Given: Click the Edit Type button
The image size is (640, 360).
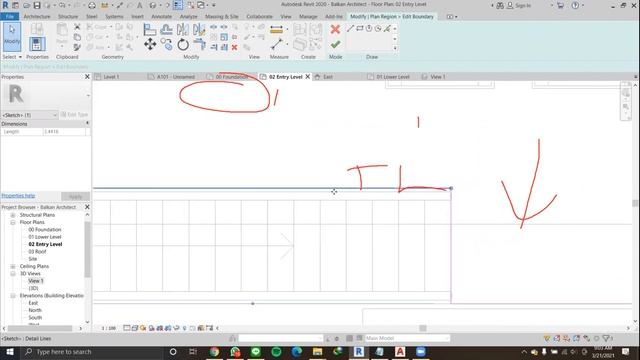Looking at the screenshot, I should point(75,115).
